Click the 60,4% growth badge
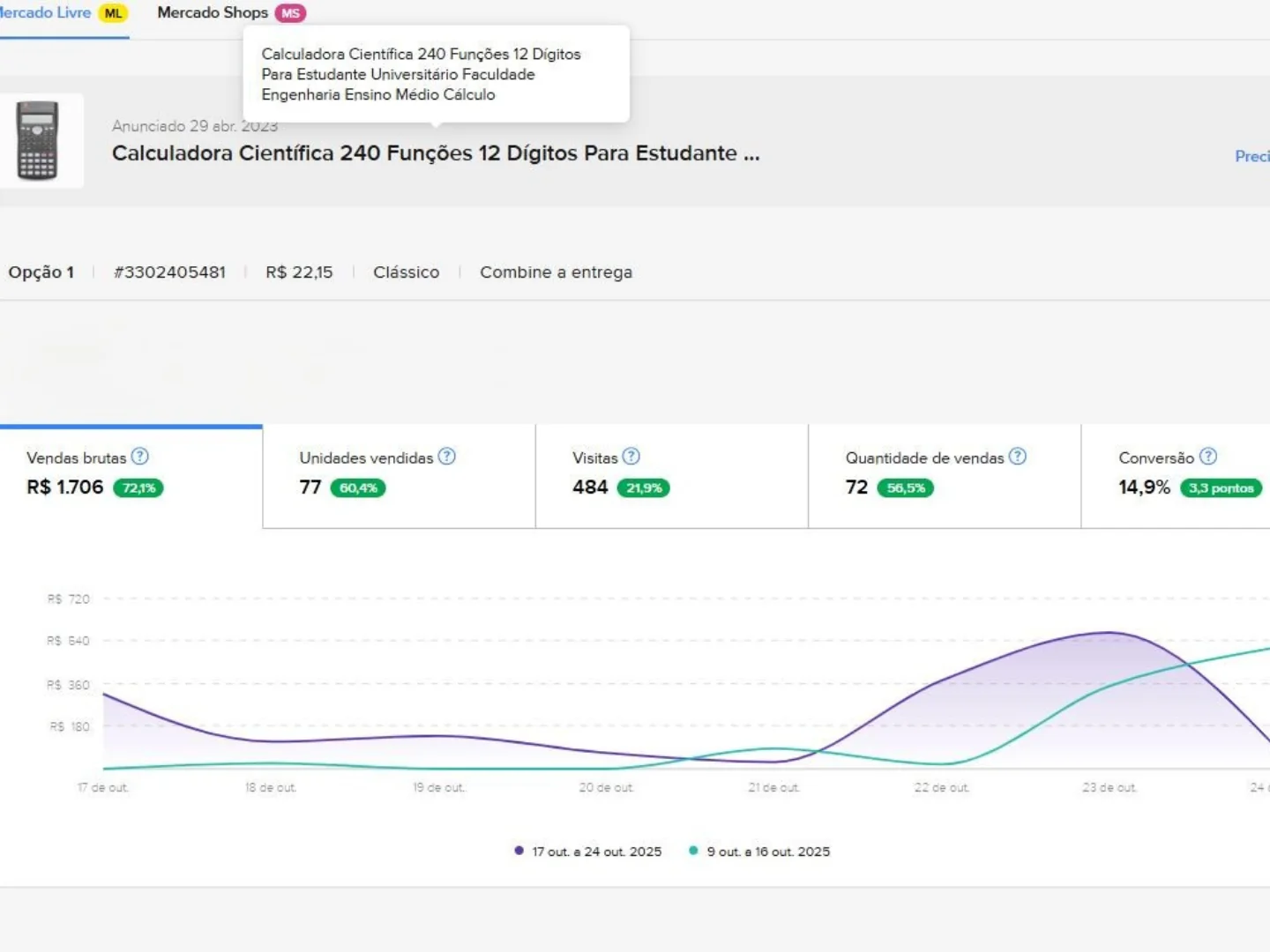 [358, 488]
